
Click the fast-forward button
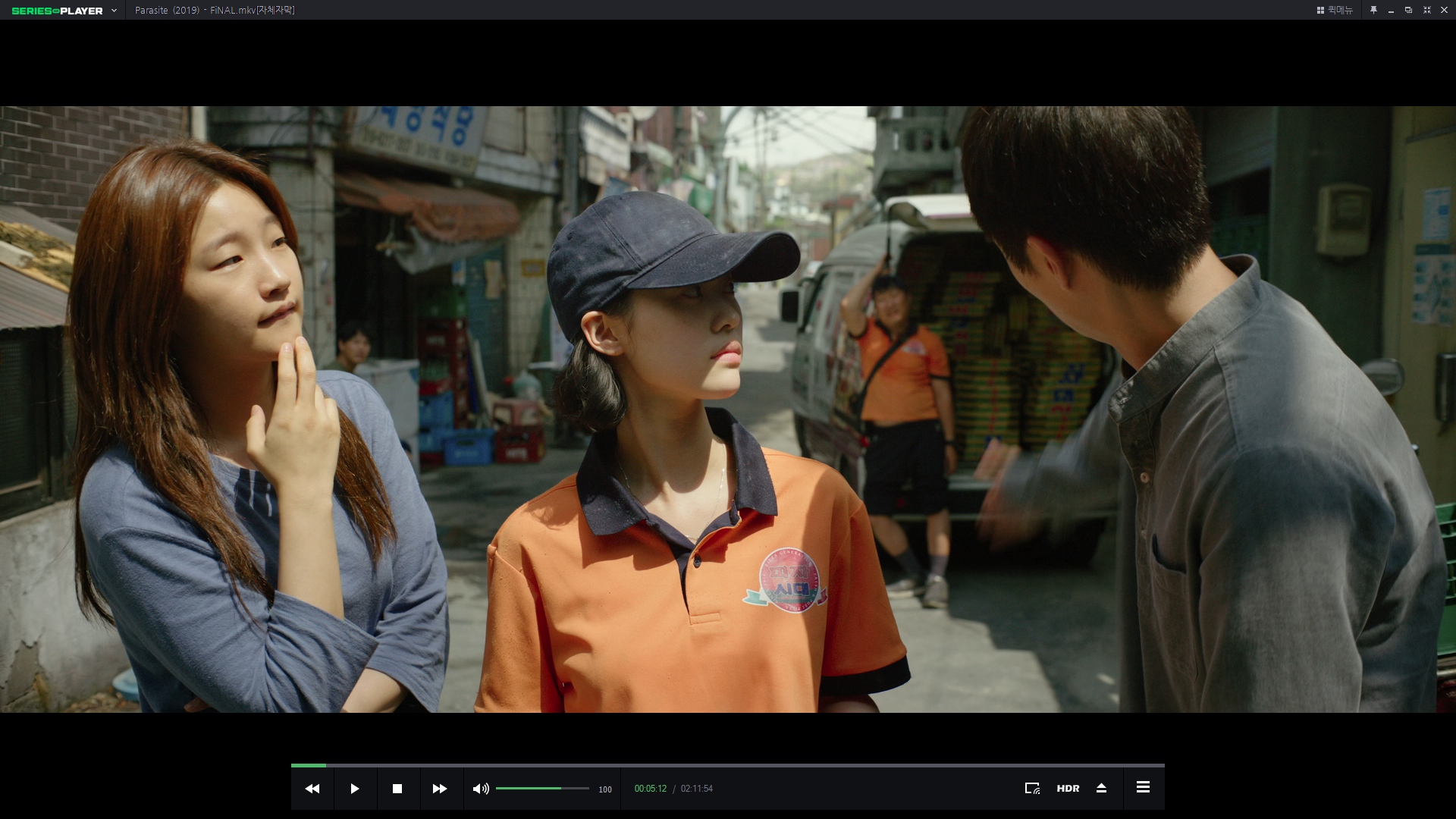440,789
